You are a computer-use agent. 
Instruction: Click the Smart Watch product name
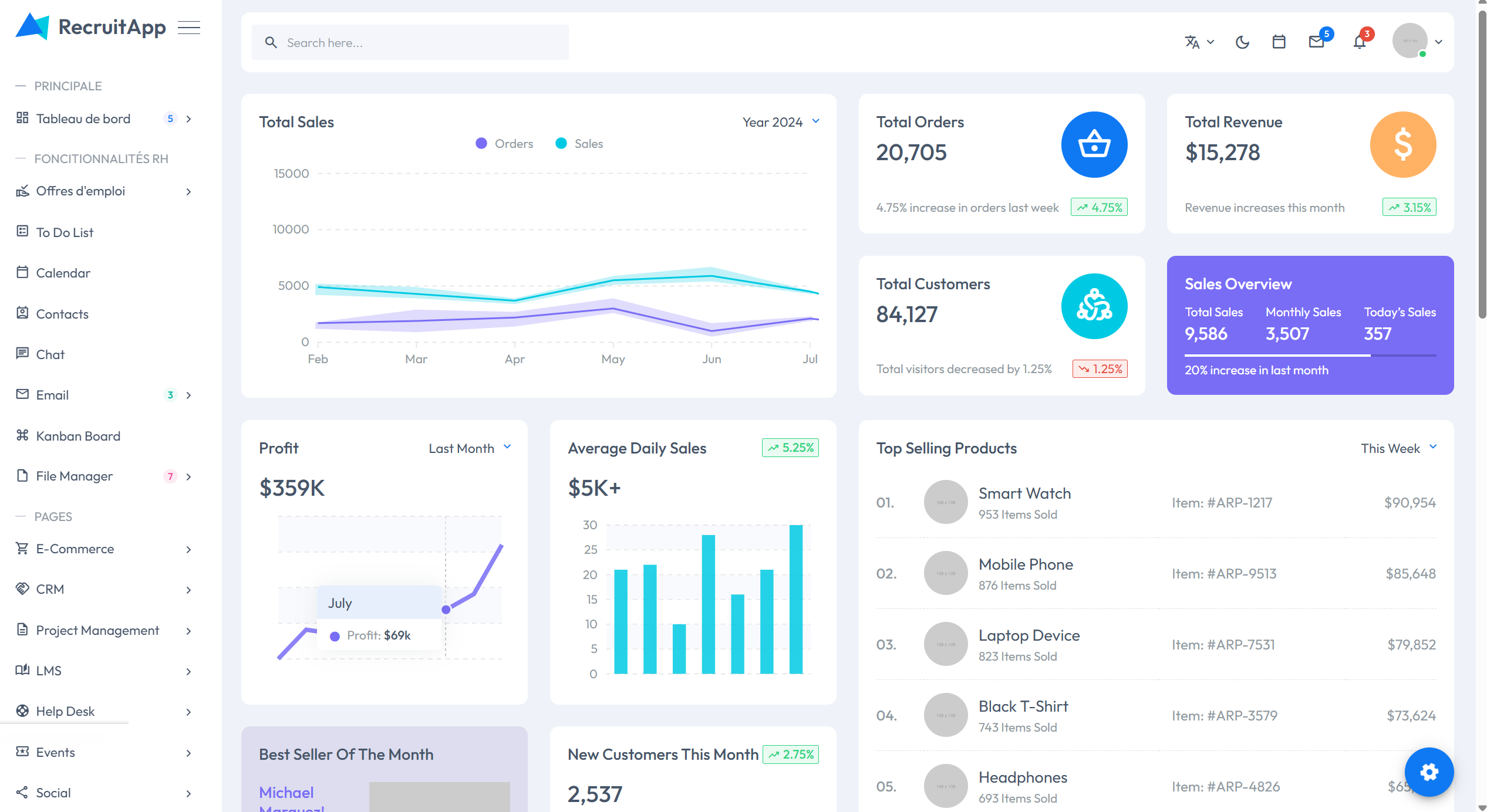[1024, 493]
